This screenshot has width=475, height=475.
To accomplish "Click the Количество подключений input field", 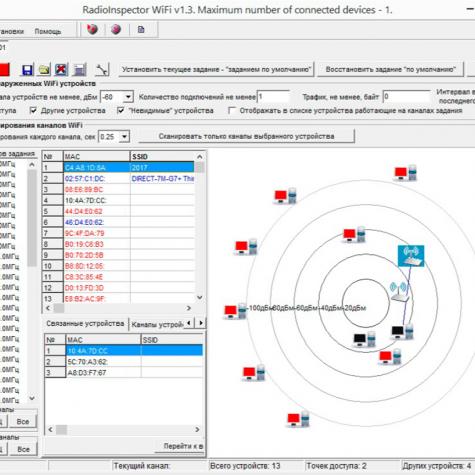I will click(273, 97).
